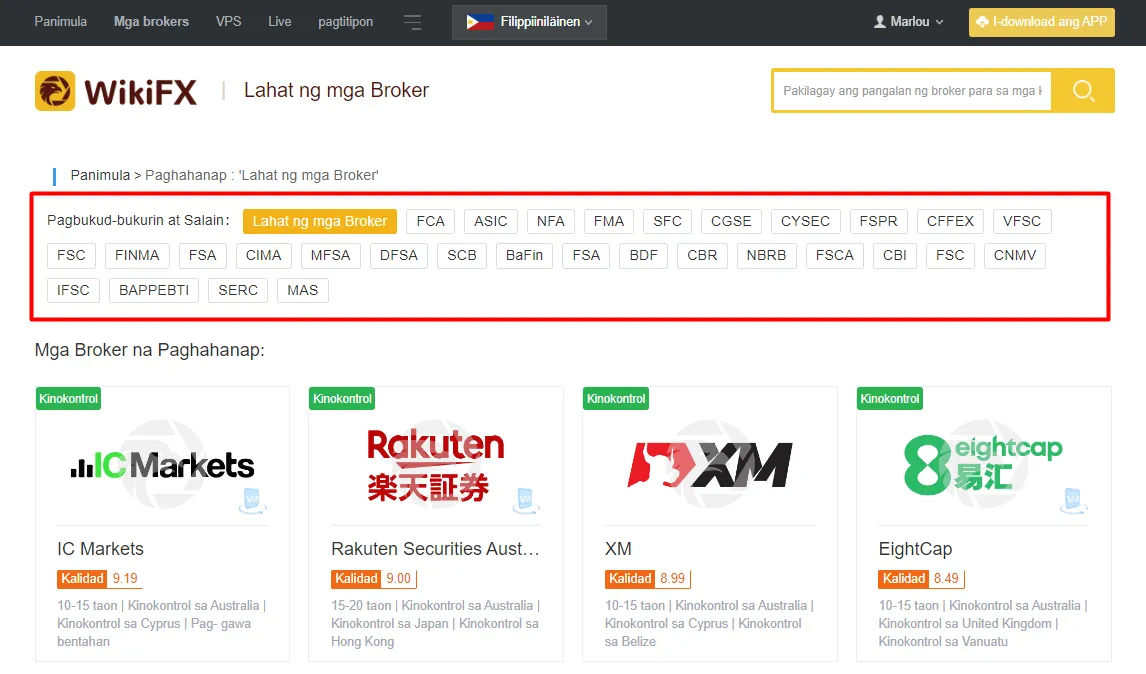Filter brokers by CIMA
The image size is (1146, 674).
point(263,256)
